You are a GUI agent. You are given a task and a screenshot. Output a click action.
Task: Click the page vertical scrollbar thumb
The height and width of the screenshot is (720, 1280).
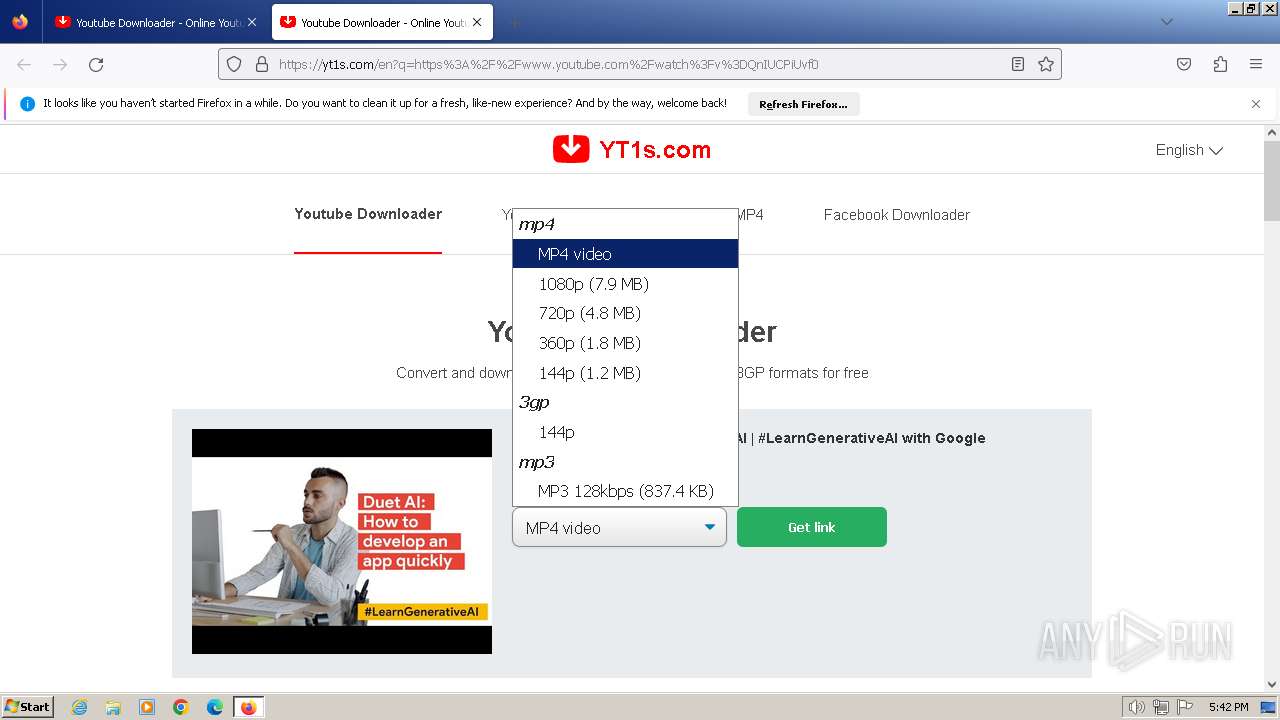[x=1272, y=182]
